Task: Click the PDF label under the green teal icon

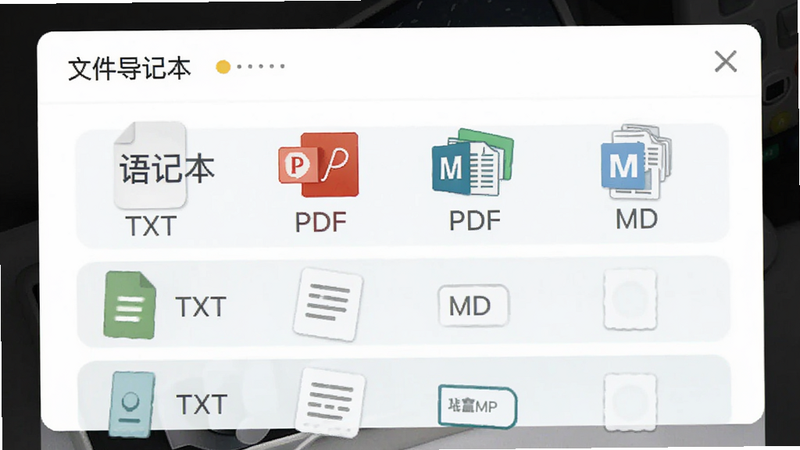Action: pos(474,221)
